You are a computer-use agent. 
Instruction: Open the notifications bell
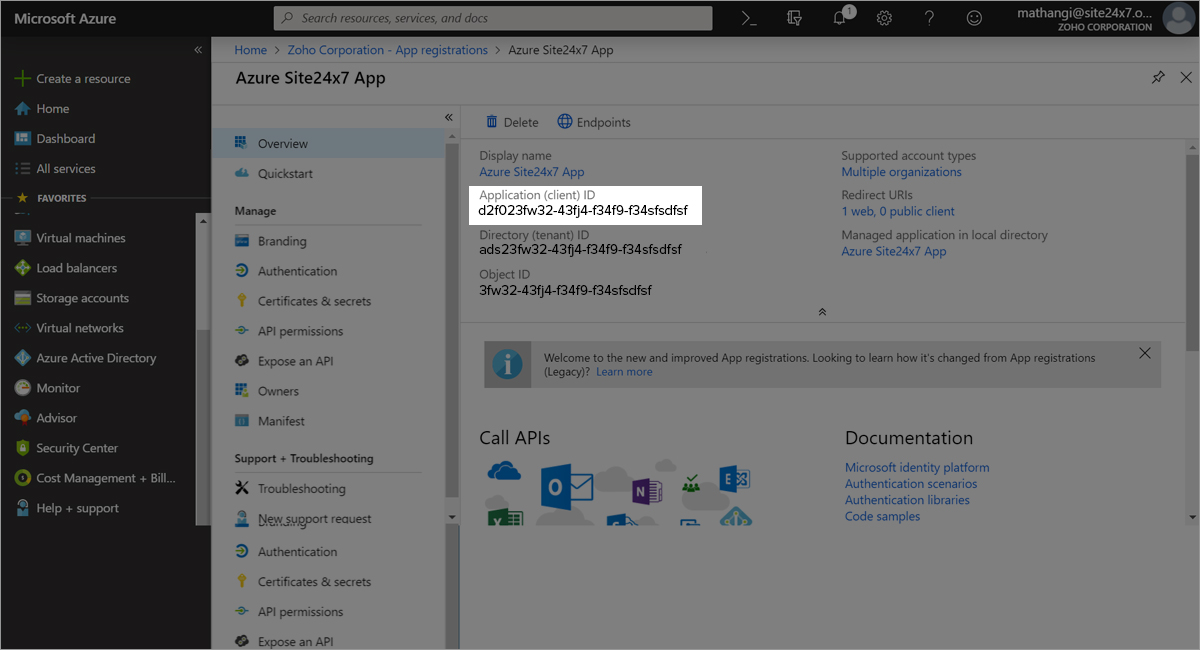point(840,18)
